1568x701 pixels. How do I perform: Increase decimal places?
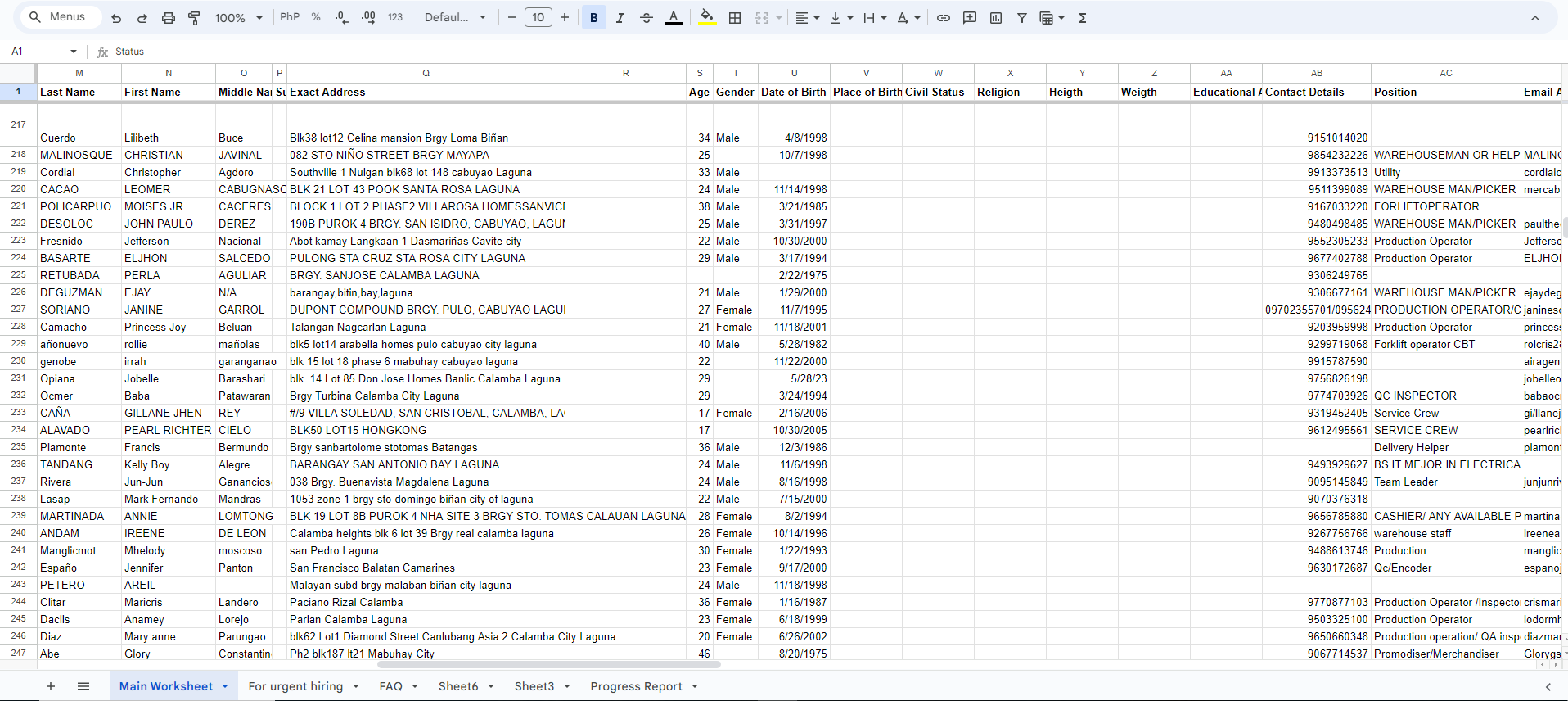pyautogui.click(x=368, y=17)
